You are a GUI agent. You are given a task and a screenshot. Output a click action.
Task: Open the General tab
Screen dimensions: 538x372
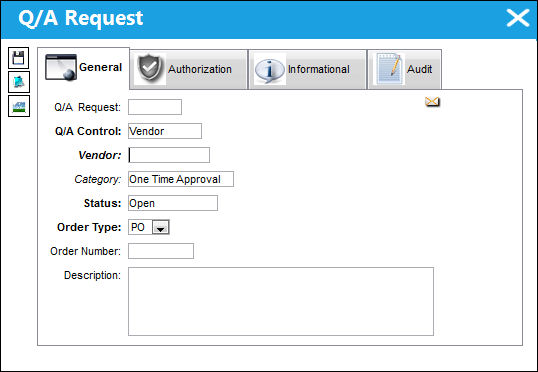coord(83,68)
